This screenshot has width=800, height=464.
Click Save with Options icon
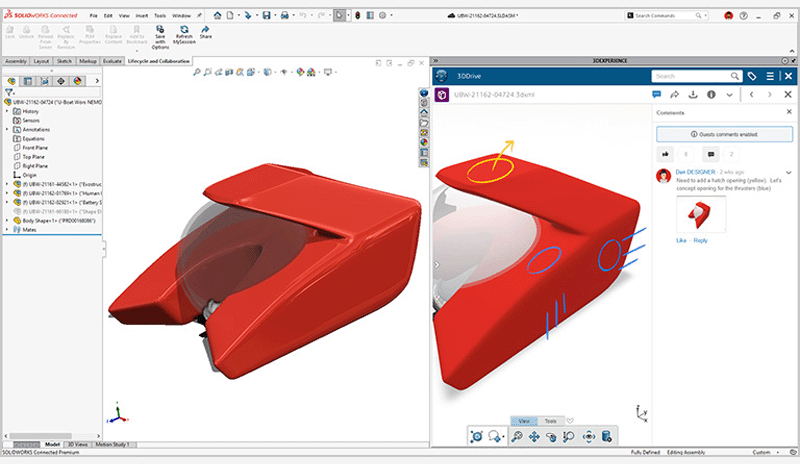(x=161, y=35)
